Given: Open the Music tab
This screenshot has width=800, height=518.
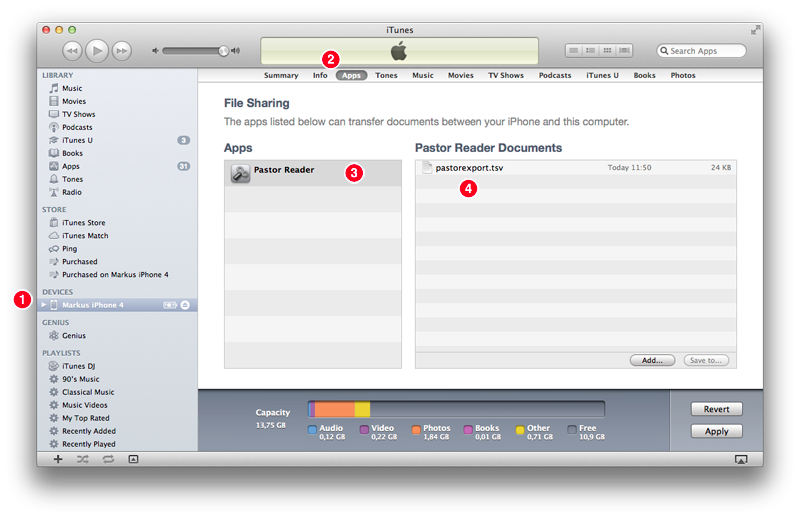Looking at the screenshot, I should coord(423,76).
